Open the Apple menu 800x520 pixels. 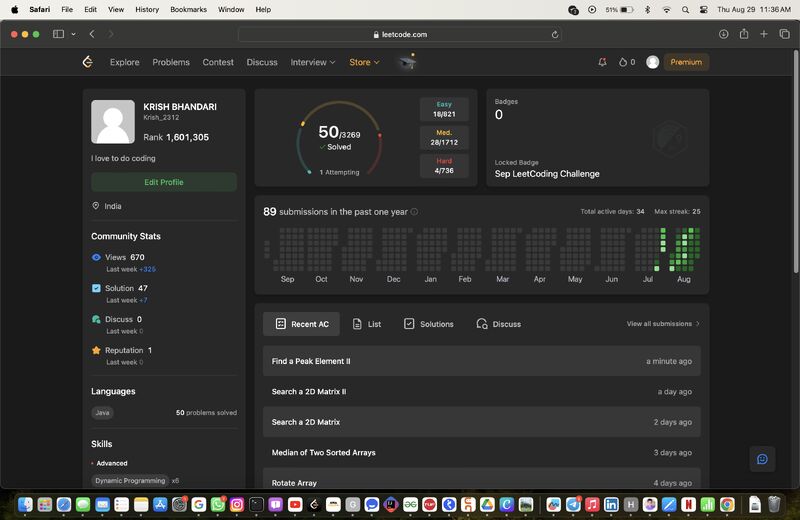tap(14, 10)
